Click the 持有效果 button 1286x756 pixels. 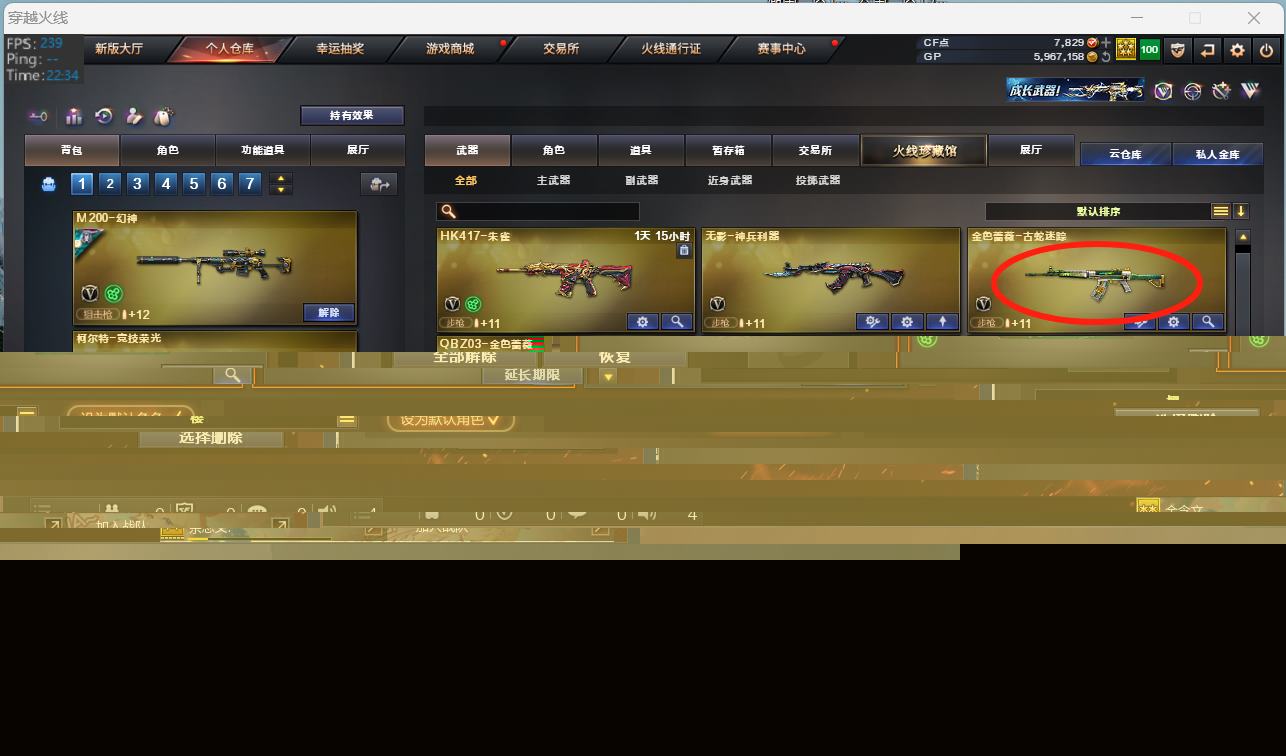click(x=352, y=116)
